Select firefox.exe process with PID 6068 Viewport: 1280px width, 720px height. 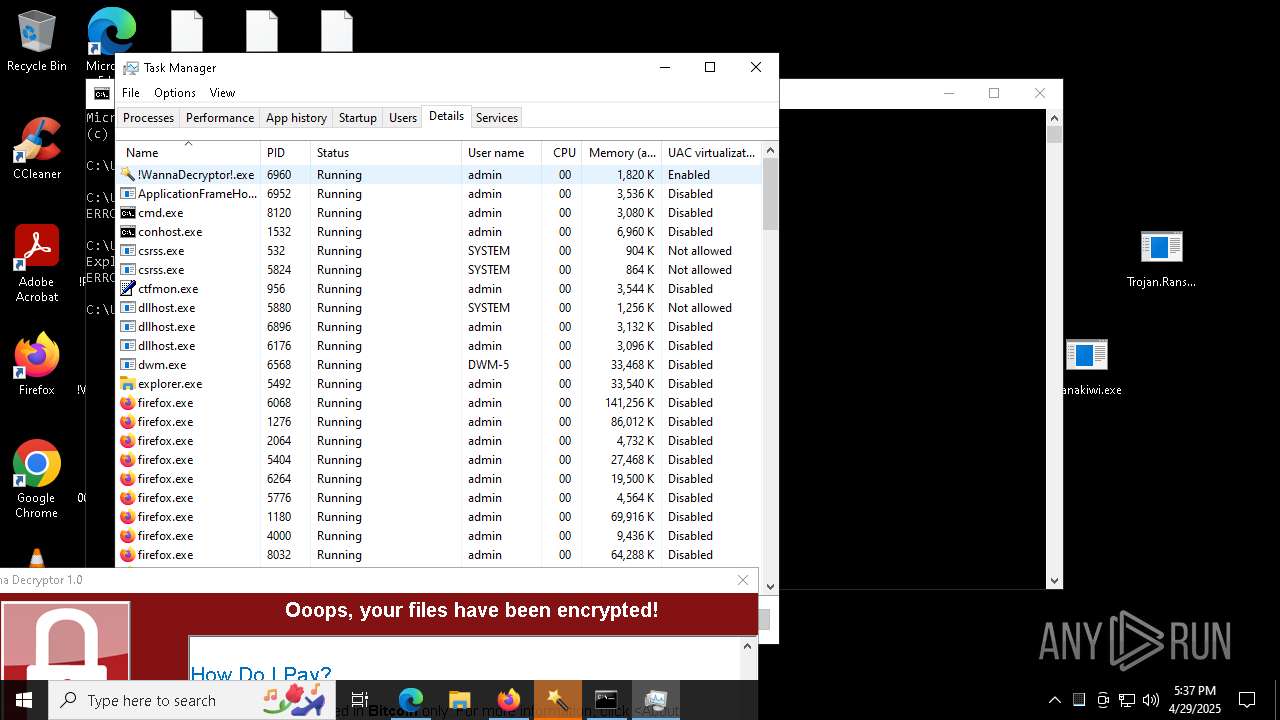[x=440, y=403]
